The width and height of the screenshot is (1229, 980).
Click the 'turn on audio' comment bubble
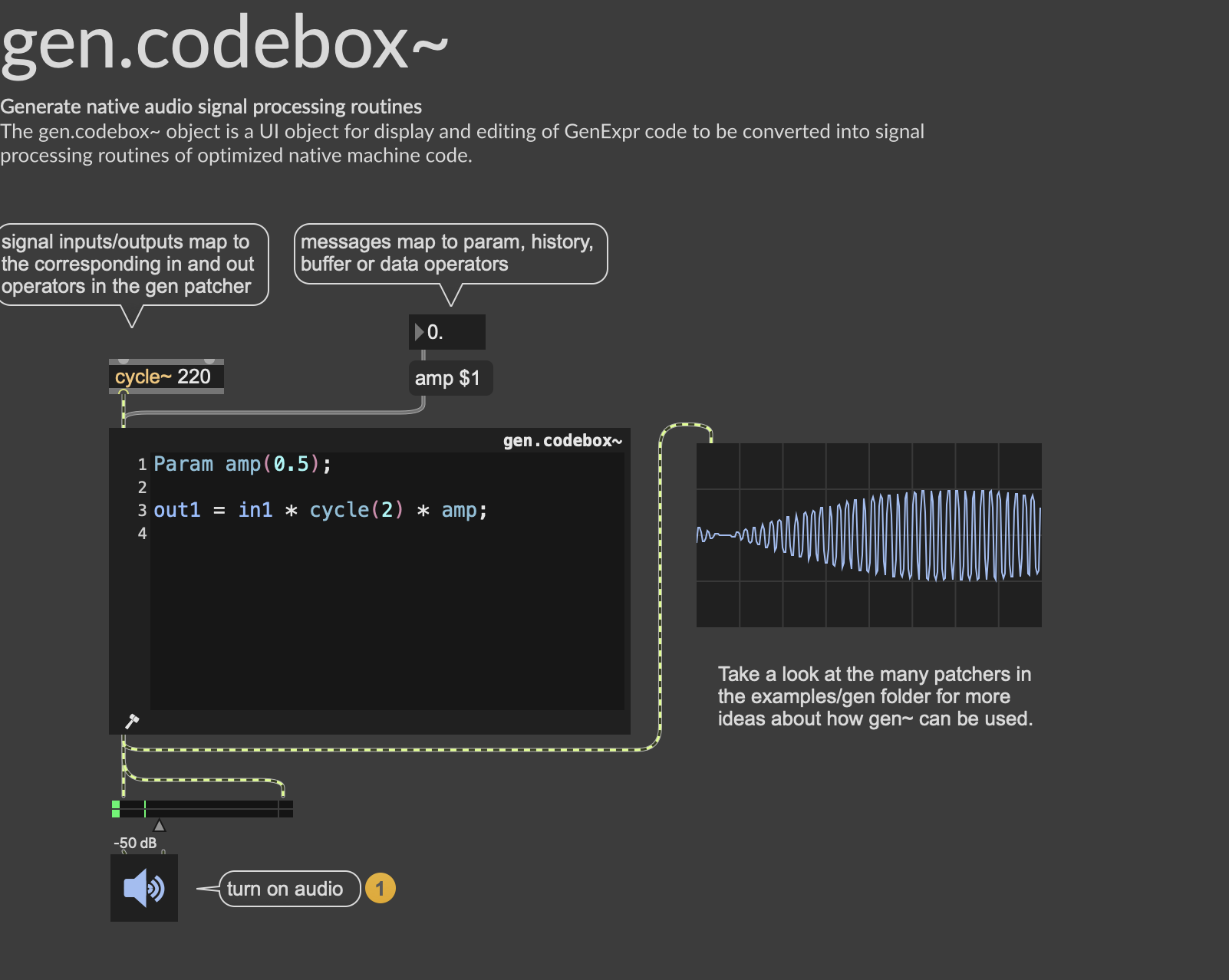point(289,889)
